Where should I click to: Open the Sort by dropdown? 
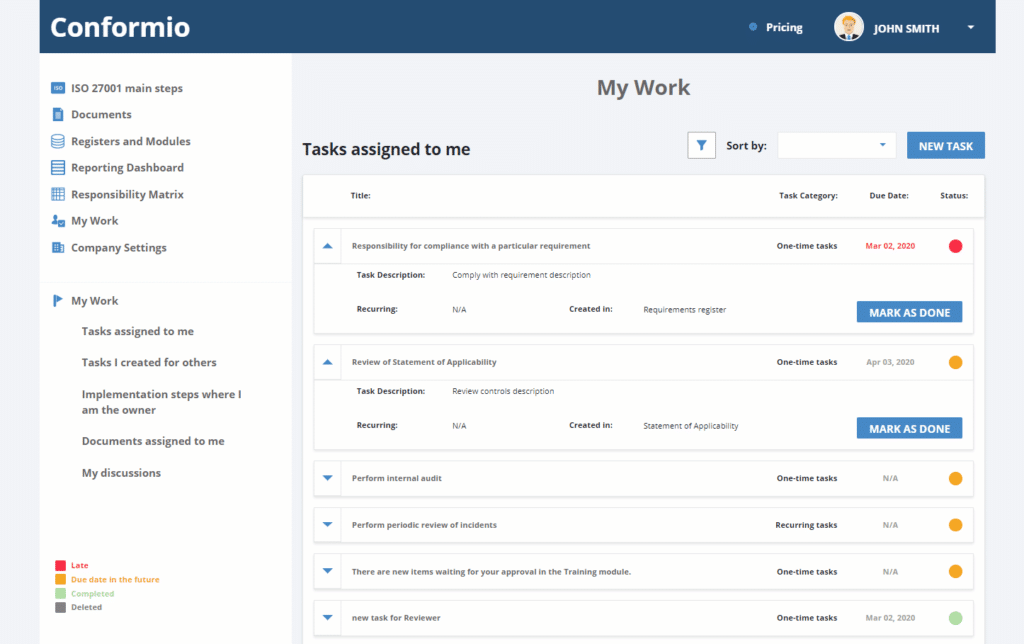[x=836, y=146]
